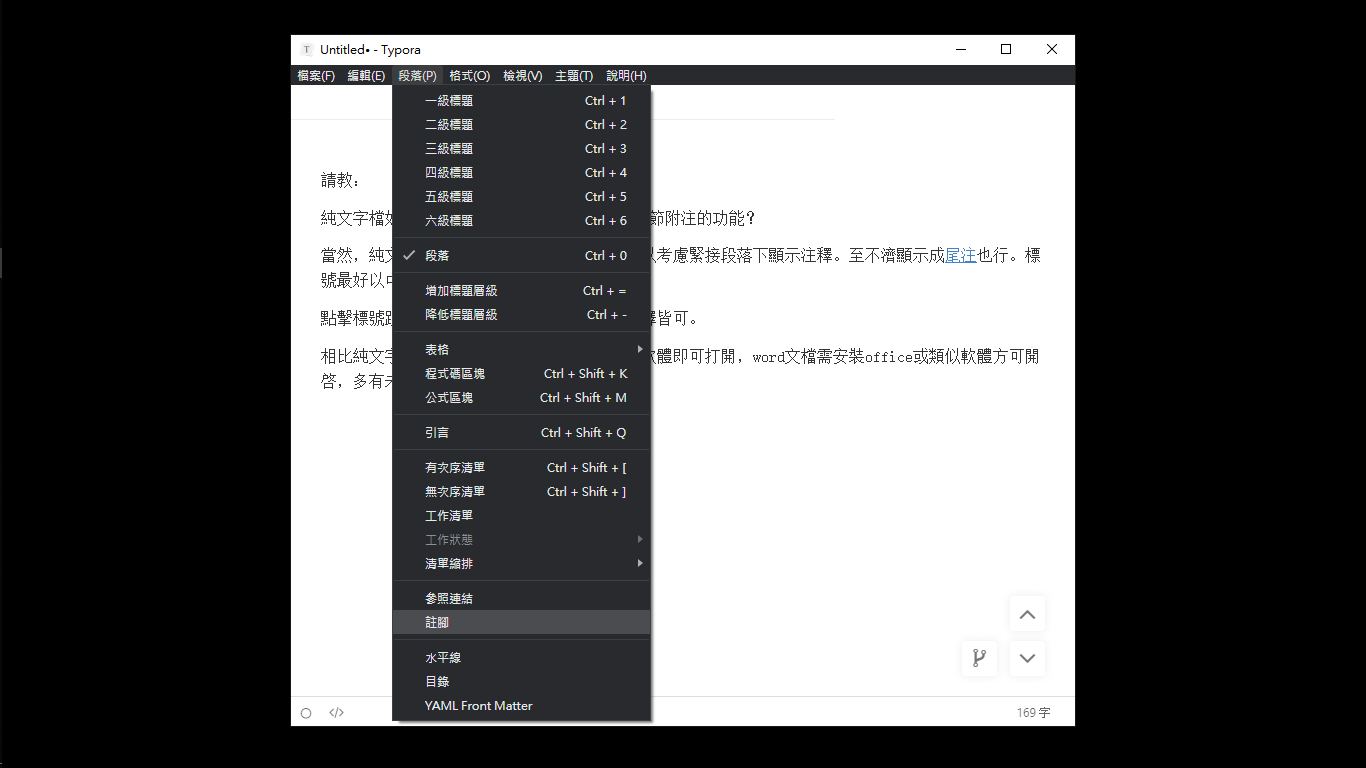This screenshot has width=1366, height=768.
Task: Click the 169 字 word count
Action: 1033,713
